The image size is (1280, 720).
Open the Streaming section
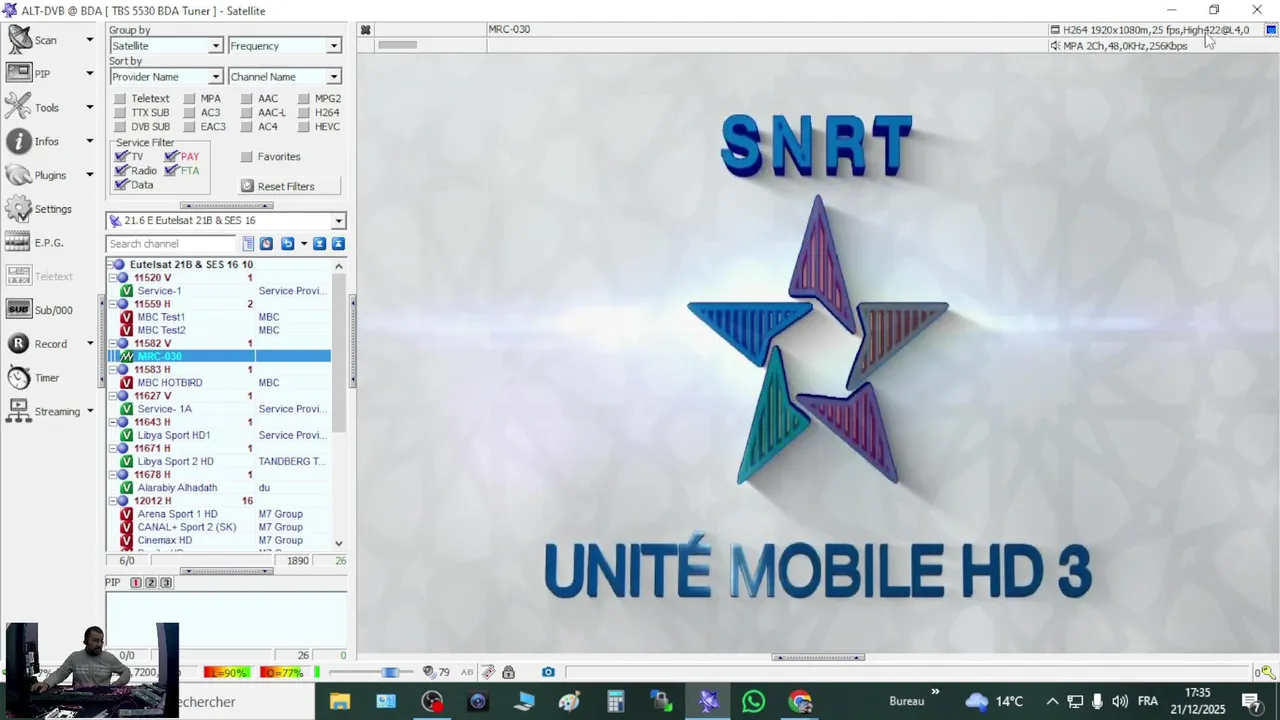coord(43,411)
